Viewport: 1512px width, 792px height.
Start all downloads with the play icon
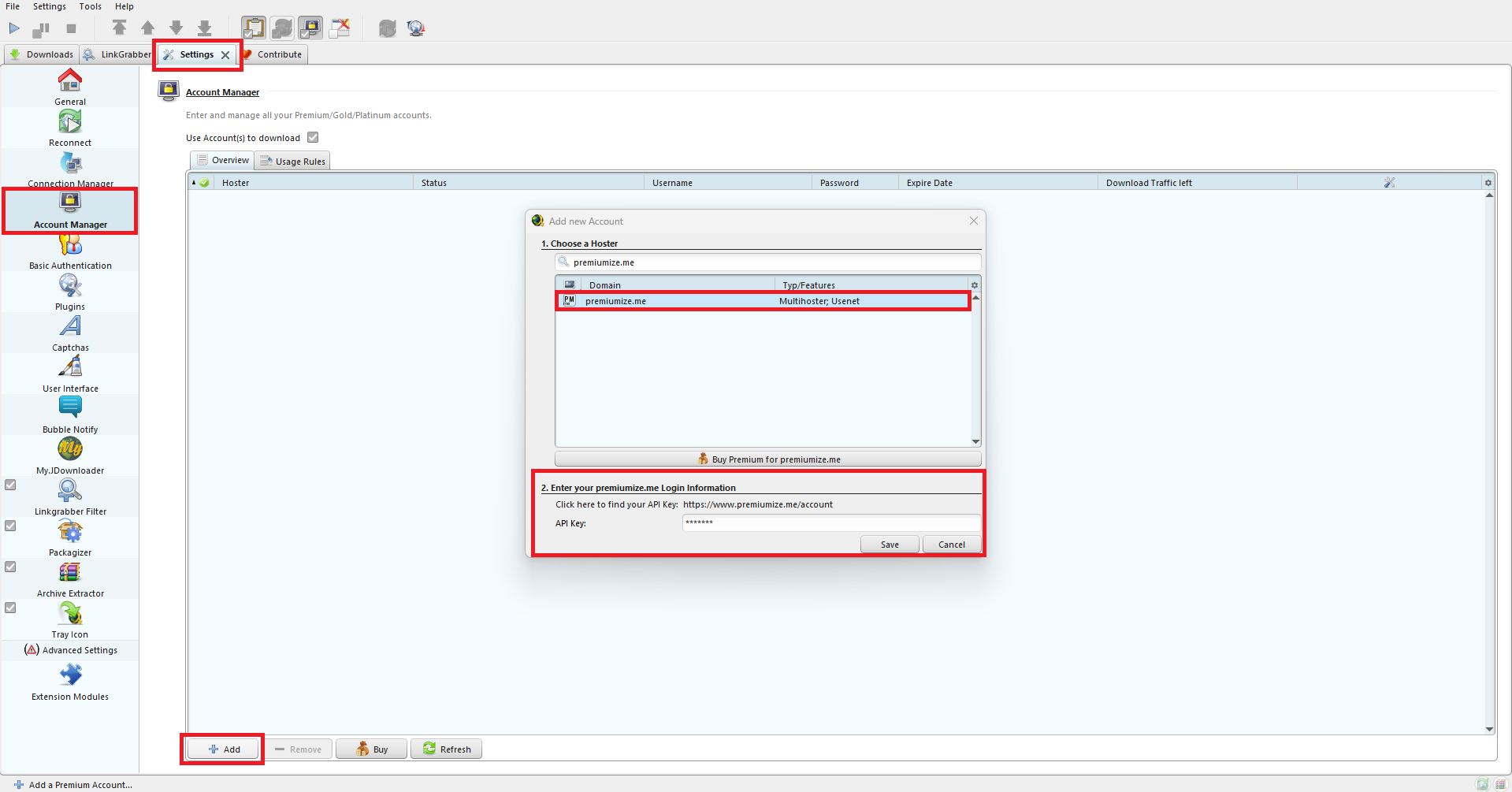coord(14,28)
